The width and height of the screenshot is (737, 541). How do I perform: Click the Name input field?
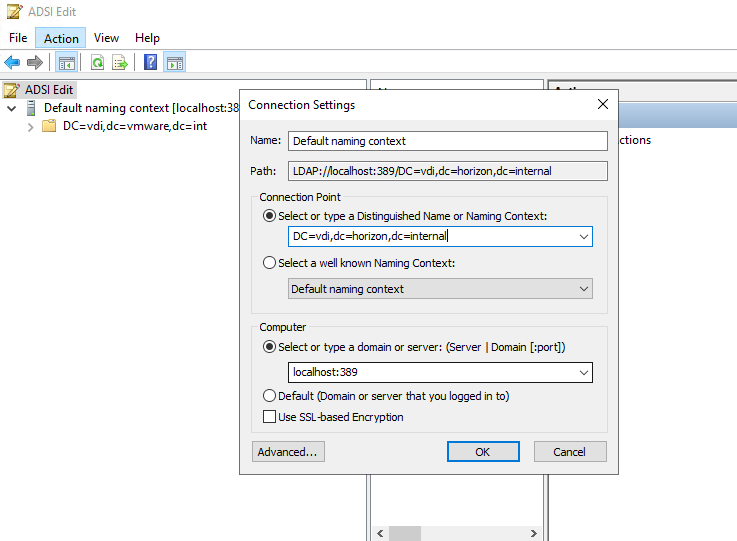coord(447,141)
